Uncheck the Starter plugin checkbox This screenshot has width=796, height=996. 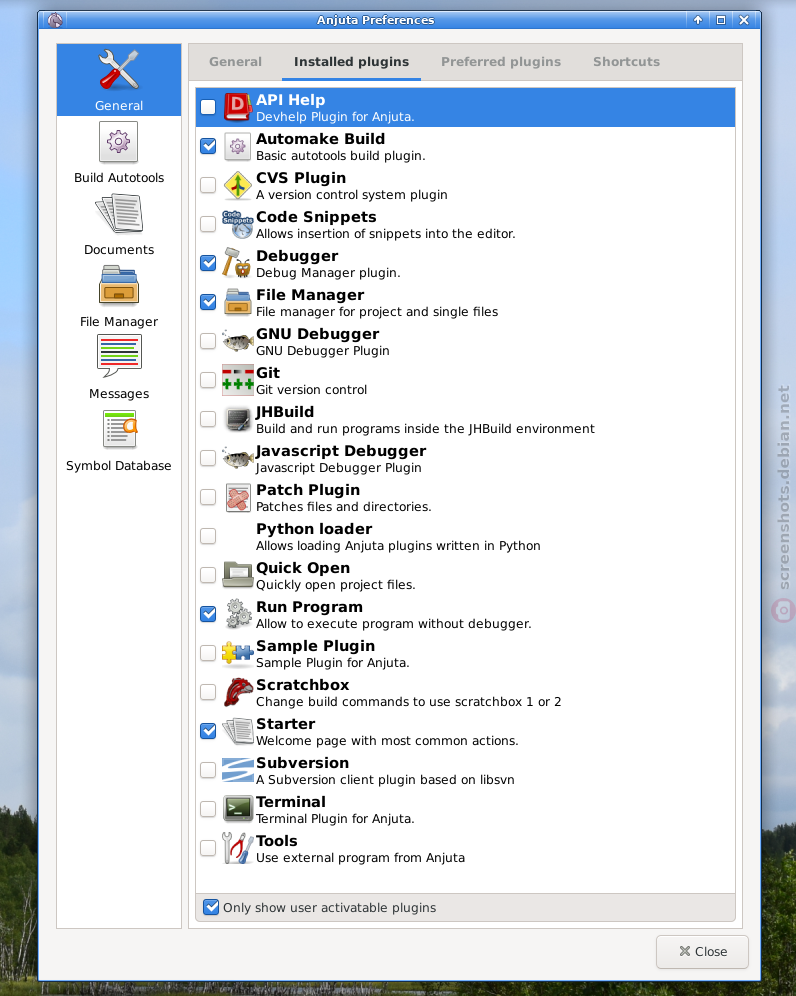tap(208, 731)
